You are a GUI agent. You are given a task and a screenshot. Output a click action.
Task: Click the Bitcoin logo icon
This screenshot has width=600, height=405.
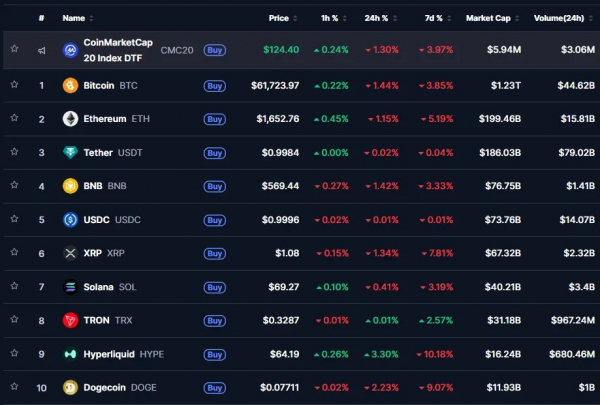click(x=70, y=85)
